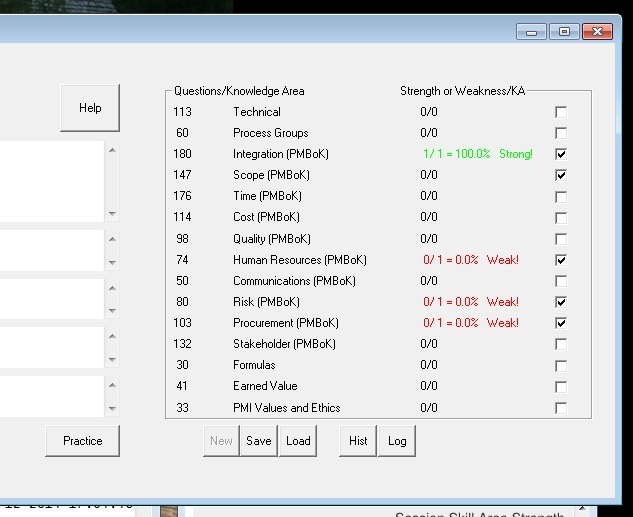
Task: Click the 'Process Groups' label
Action: [270, 133]
